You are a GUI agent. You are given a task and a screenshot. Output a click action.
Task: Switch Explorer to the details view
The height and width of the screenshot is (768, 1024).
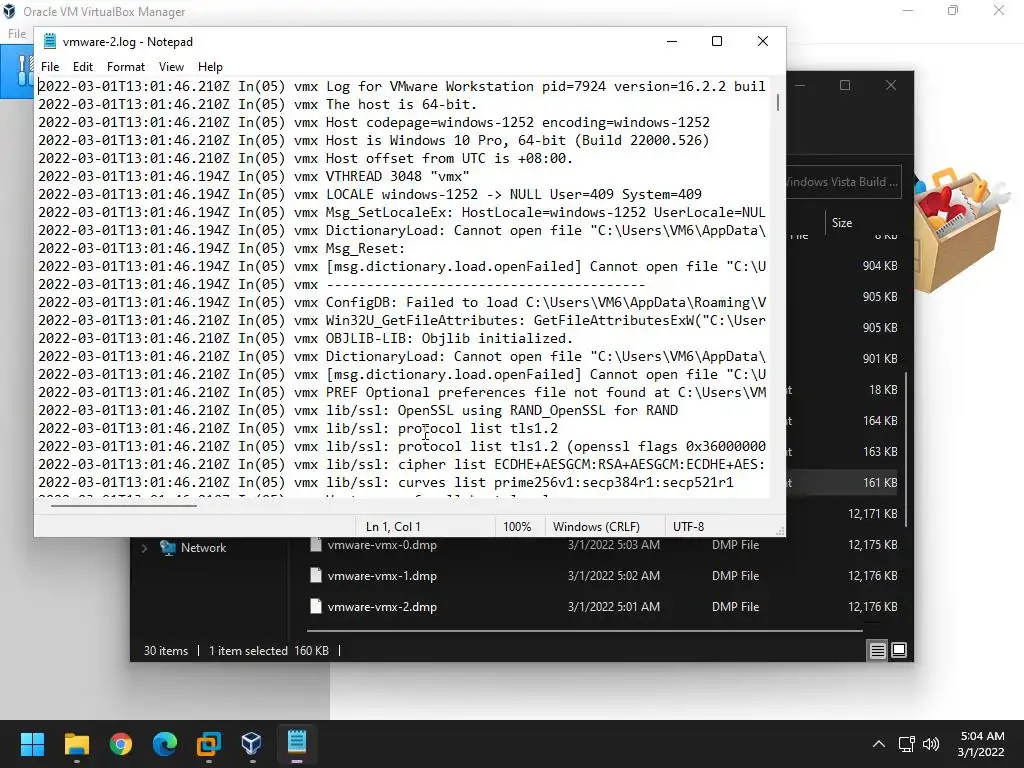tap(878, 650)
